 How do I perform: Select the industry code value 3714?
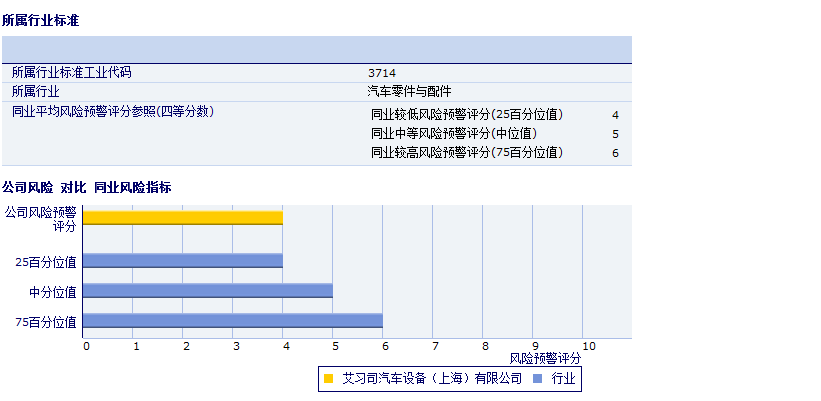point(381,73)
